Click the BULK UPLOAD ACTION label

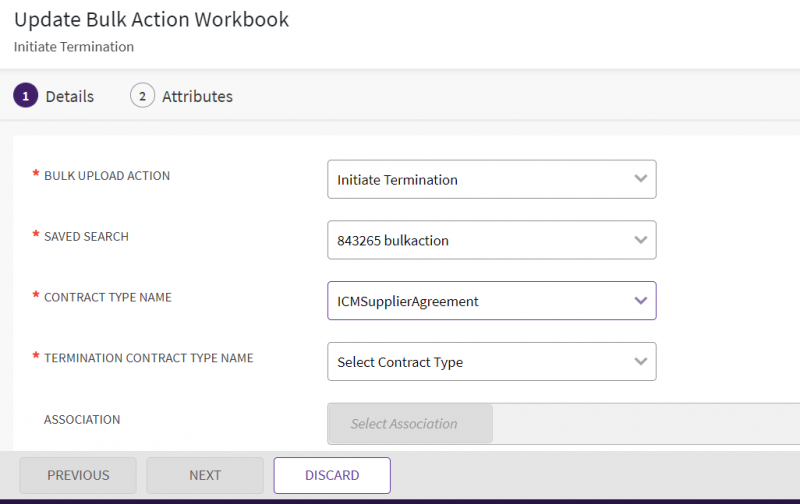(107, 176)
